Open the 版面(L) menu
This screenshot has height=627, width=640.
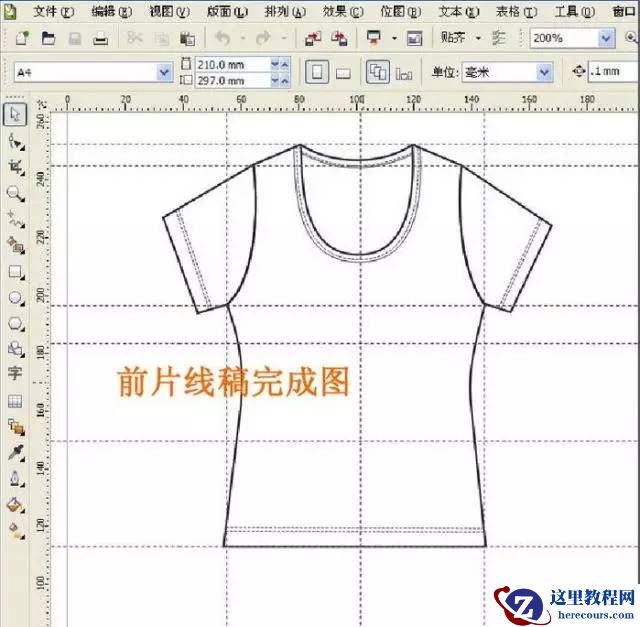(227, 11)
